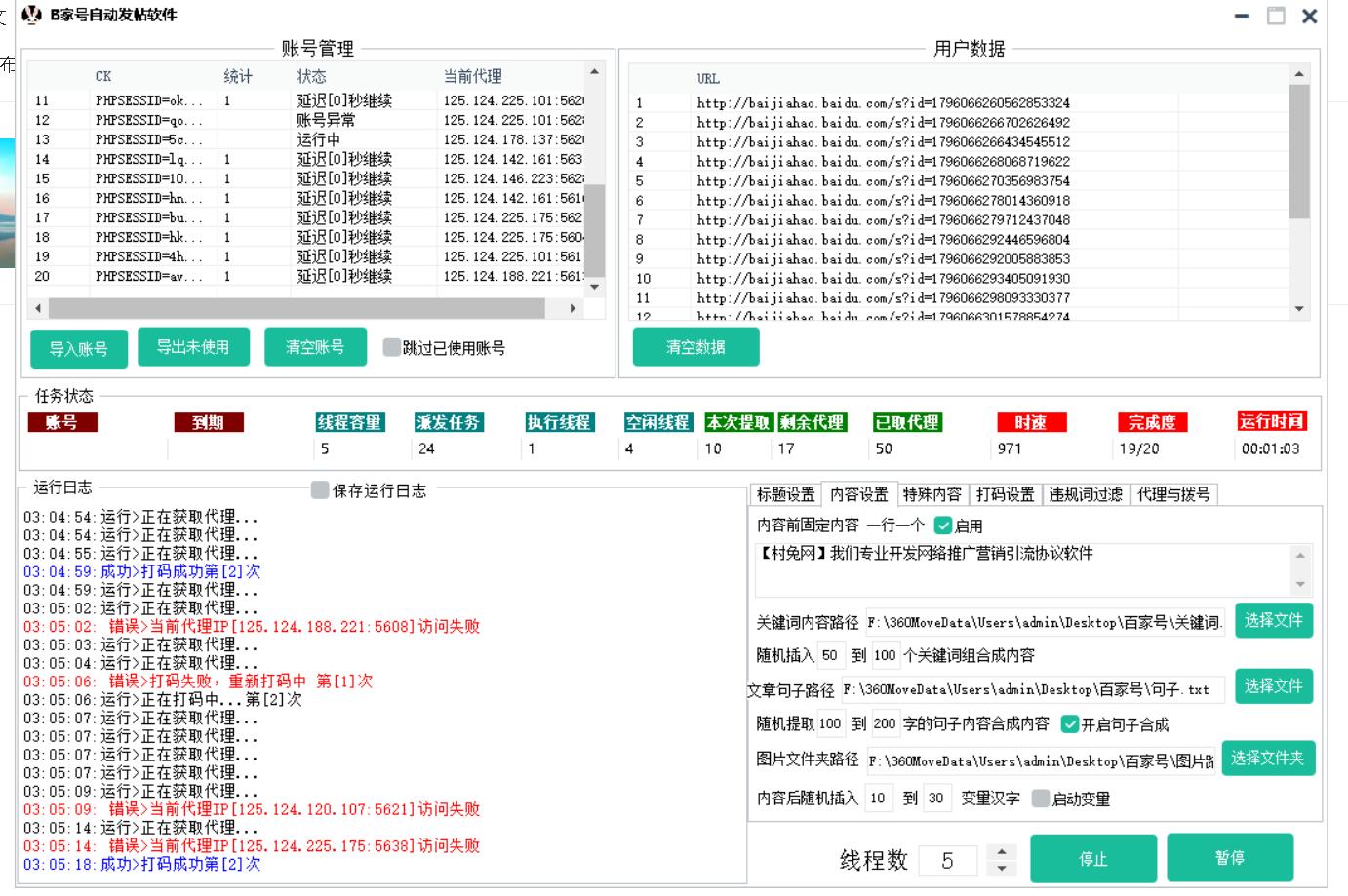The width and height of the screenshot is (1348, 896).
Task: Uncheck 启用 for fixed content before post
Action: tap(942, 526)
